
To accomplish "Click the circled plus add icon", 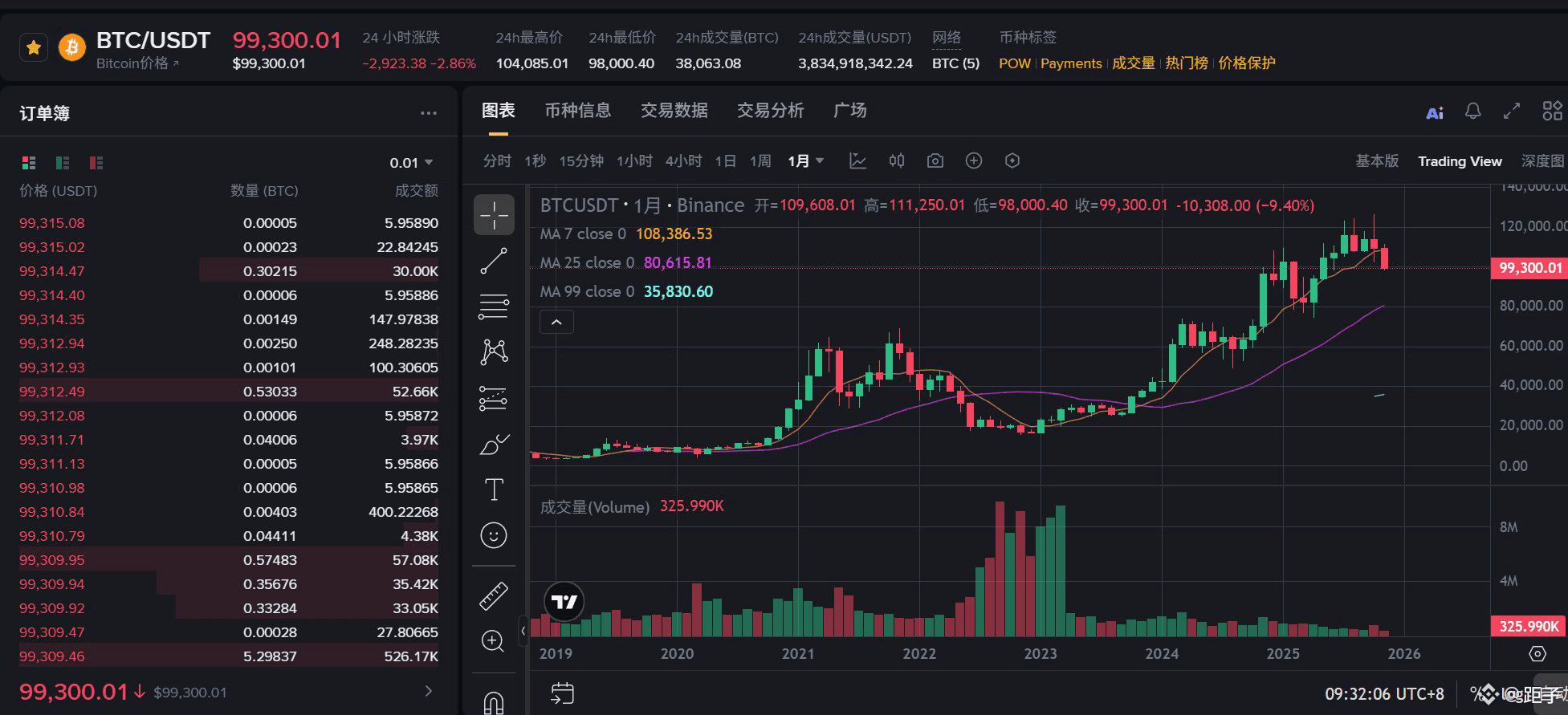I will click(x=973, y=161).
